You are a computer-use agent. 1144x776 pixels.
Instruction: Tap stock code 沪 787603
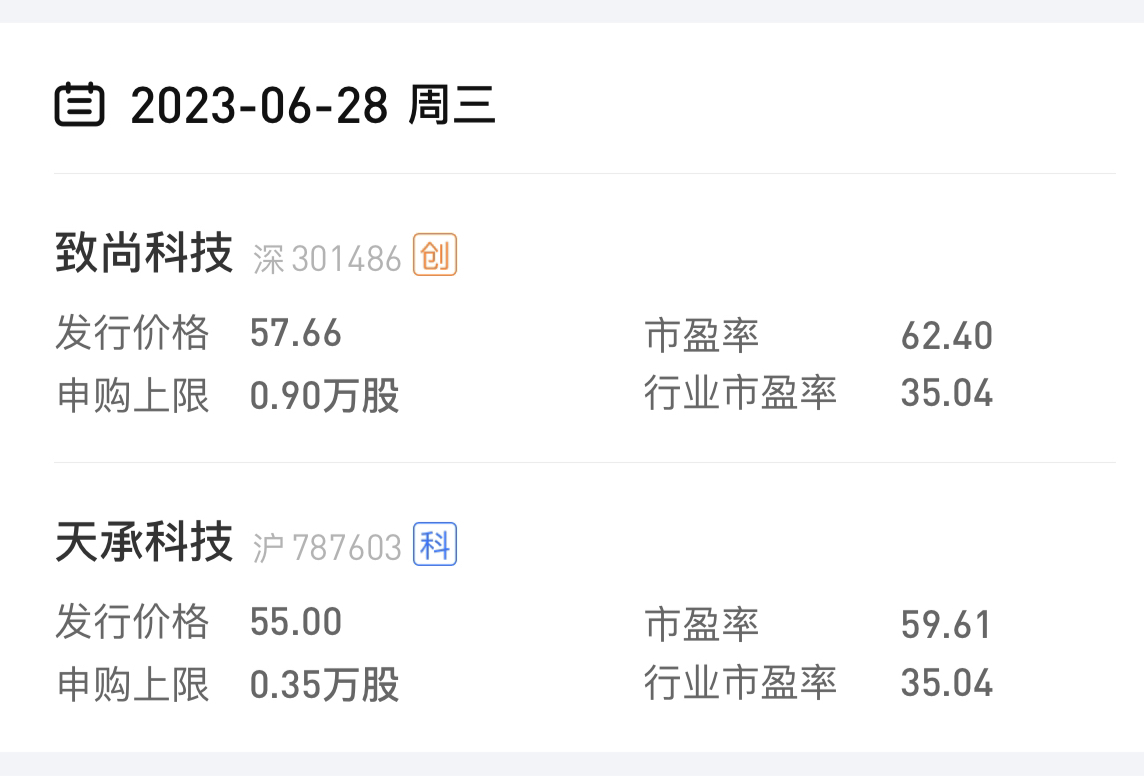click(327, 548)
